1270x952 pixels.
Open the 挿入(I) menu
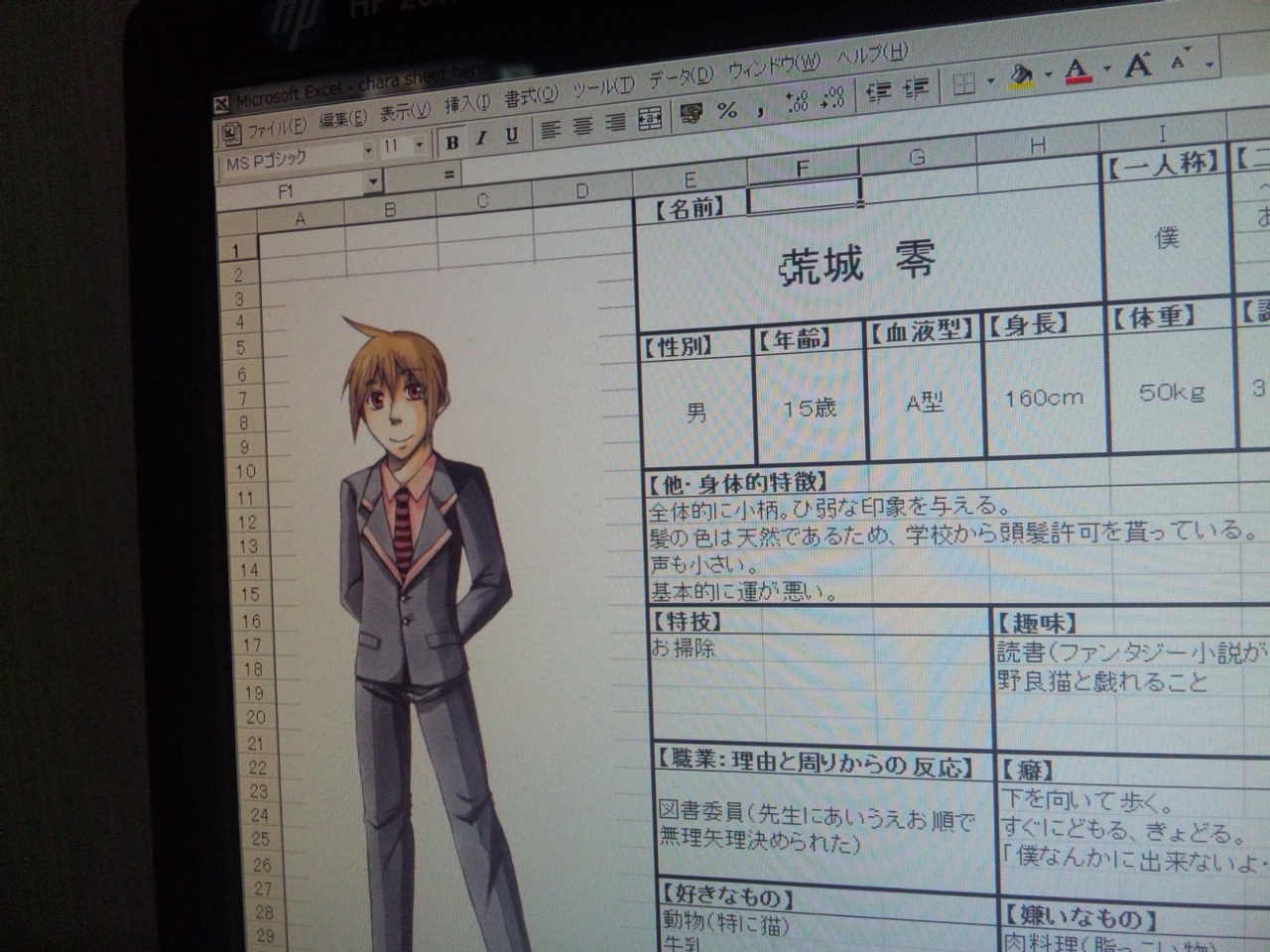[467, 103]
